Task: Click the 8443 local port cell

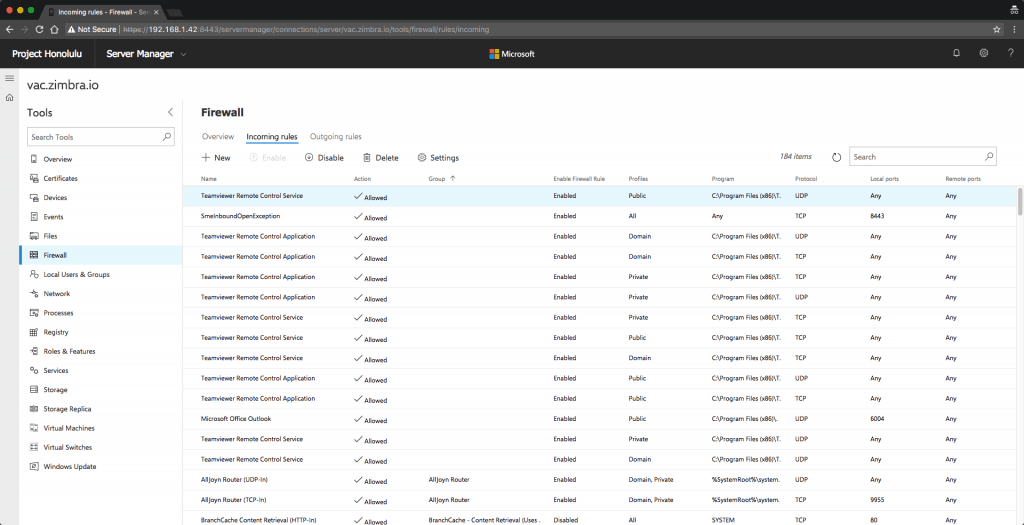Action: click(x=877, y=216)
